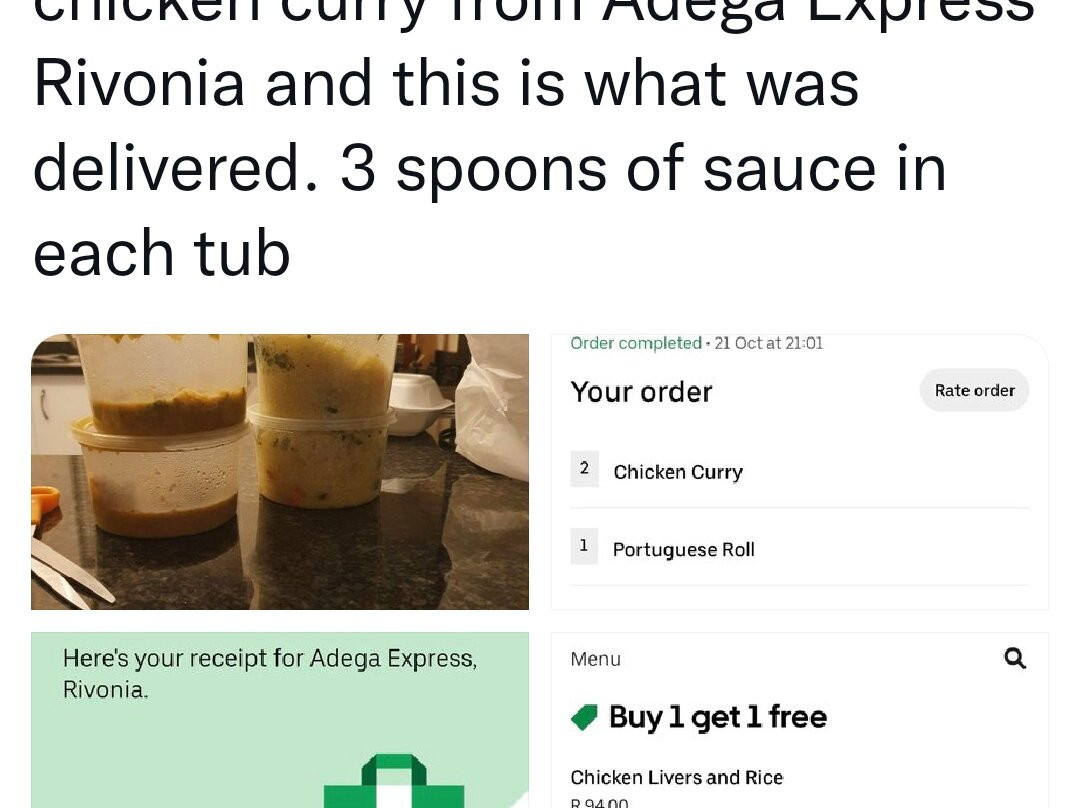Open the menu search magnifier icon
This screenshot has width=1080, height=808.
1015,659
